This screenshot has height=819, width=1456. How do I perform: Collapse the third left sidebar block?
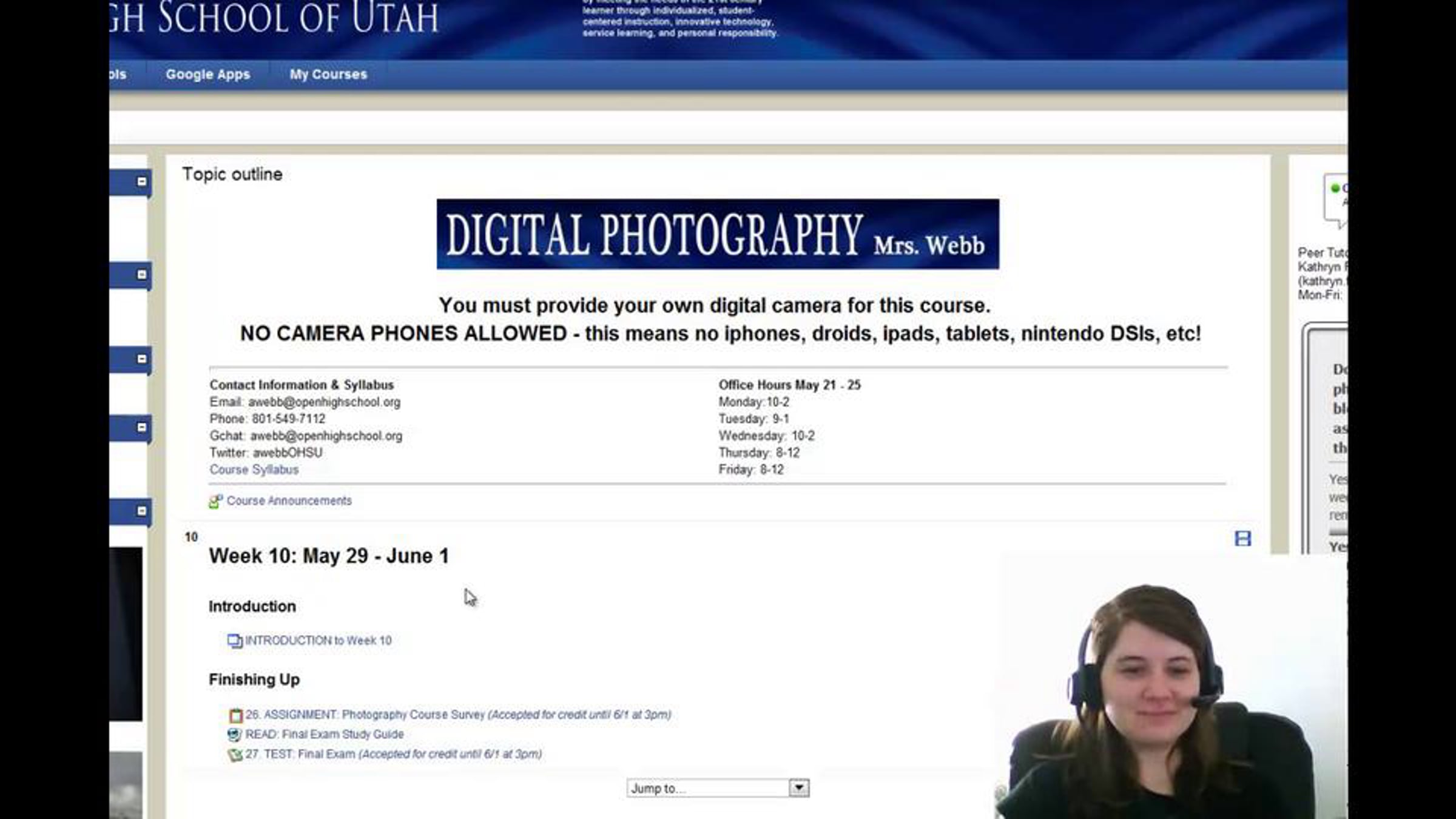coord(141,359)
